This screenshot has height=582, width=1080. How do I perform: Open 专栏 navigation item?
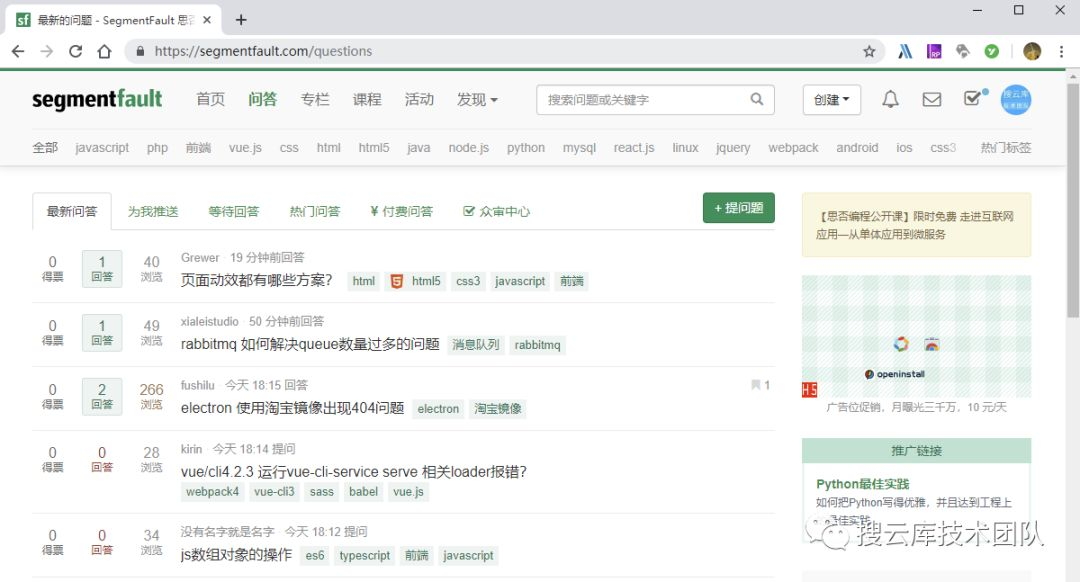coord(315,99)
